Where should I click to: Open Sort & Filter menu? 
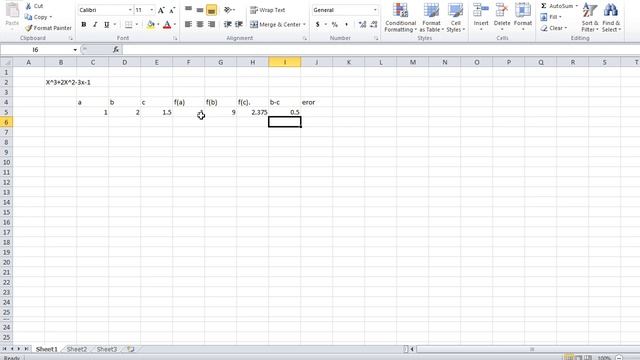coord(590,18)
